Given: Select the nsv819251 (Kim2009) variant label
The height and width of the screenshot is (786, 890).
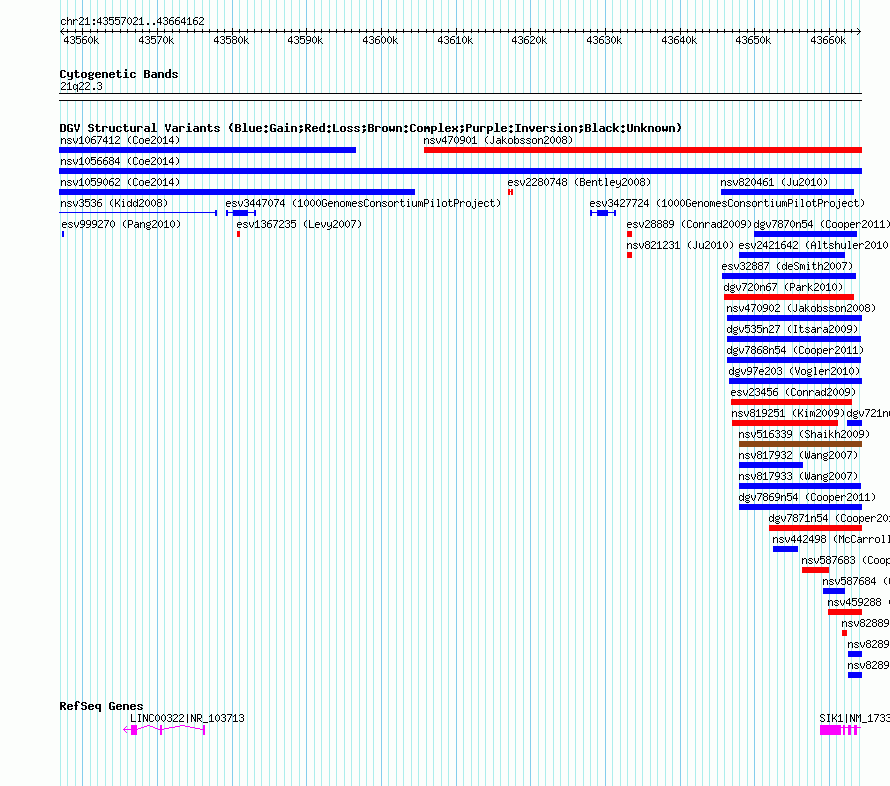Looking at the screenshot, I should [x=788, y=413].
